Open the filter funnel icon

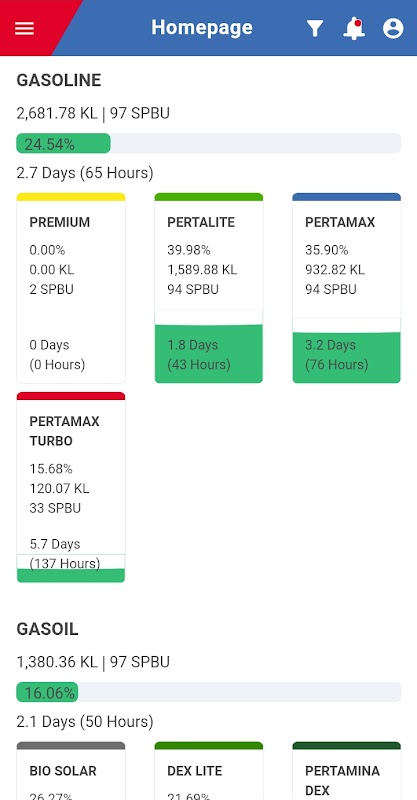pyautogui.click(x=315, y=29)
